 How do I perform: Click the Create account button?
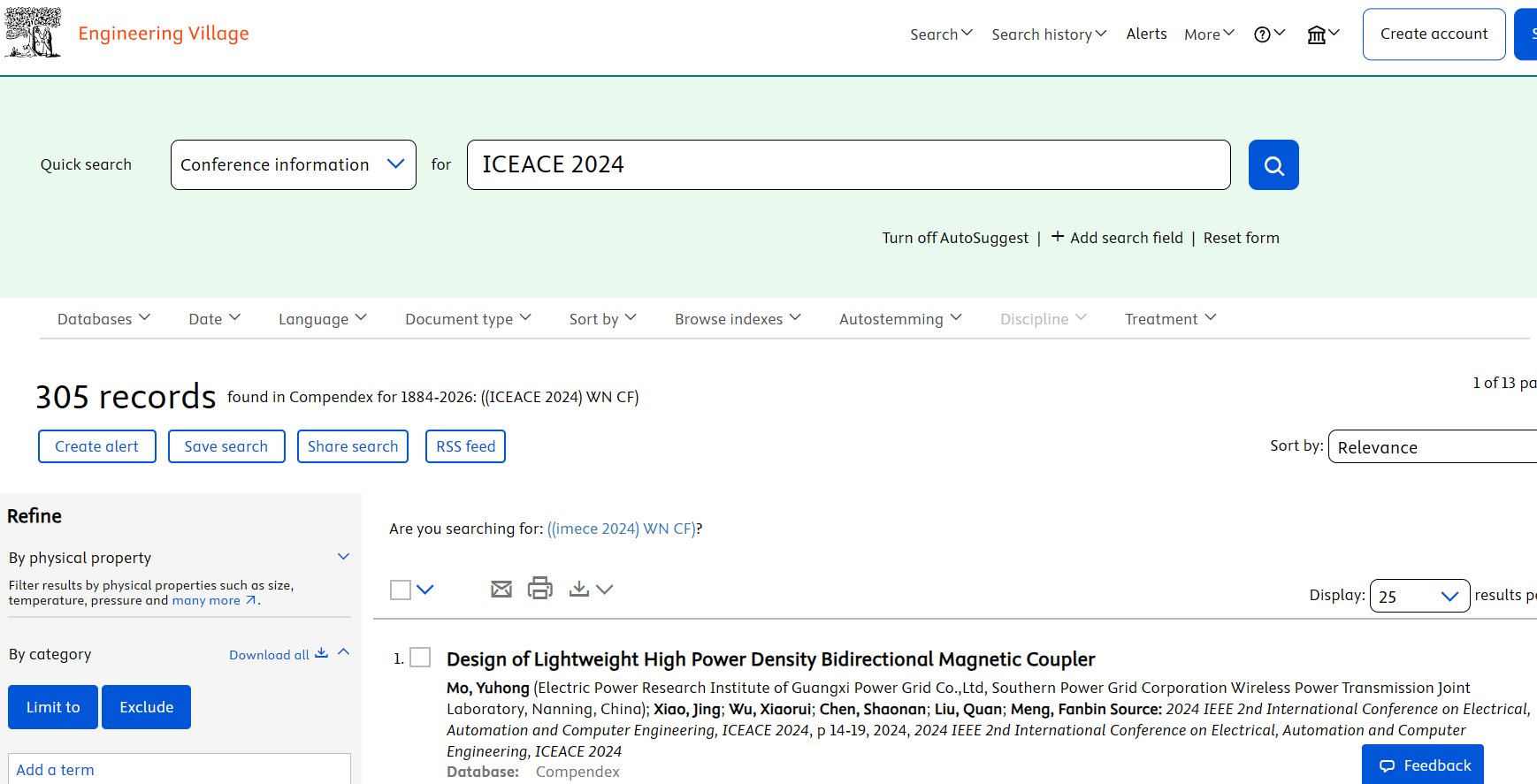click(x=1434, y=34)
